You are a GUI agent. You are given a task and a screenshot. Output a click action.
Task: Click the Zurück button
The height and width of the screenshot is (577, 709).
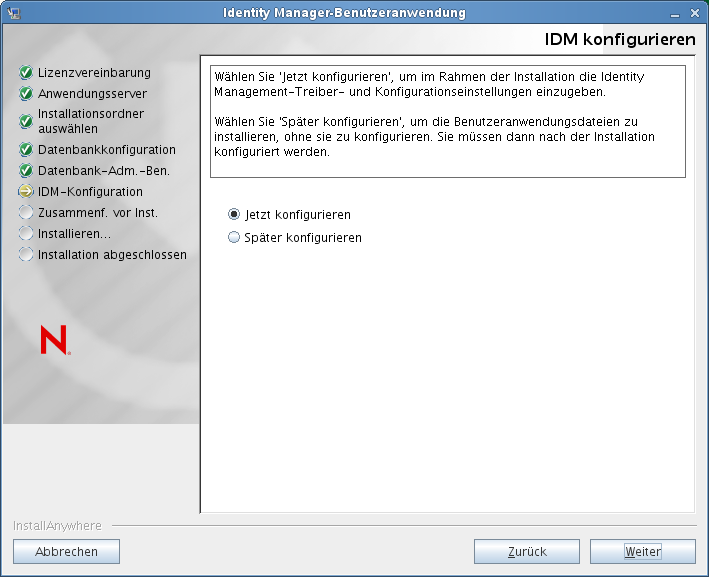(527, 551)
